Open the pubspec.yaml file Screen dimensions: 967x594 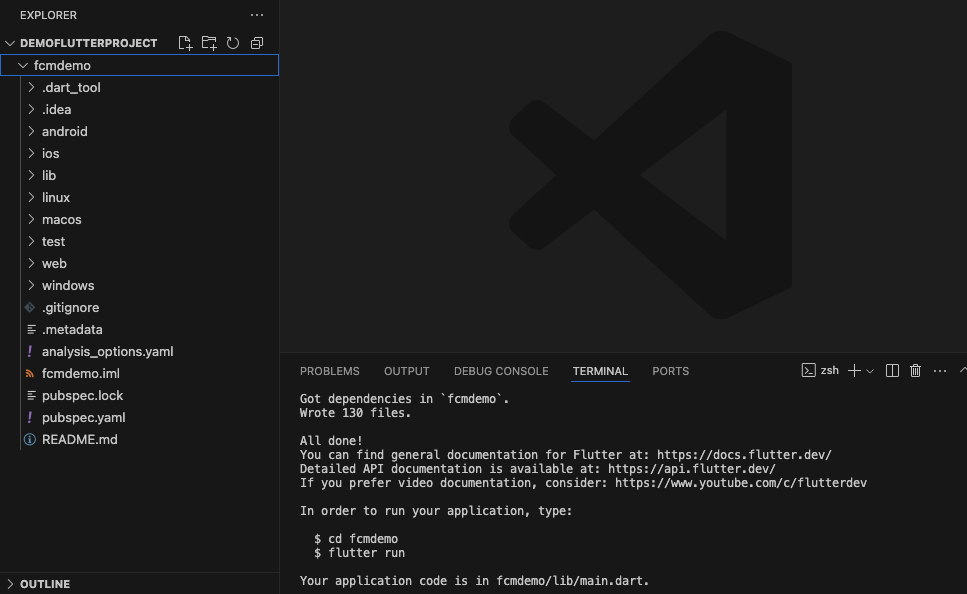(83, 417)
